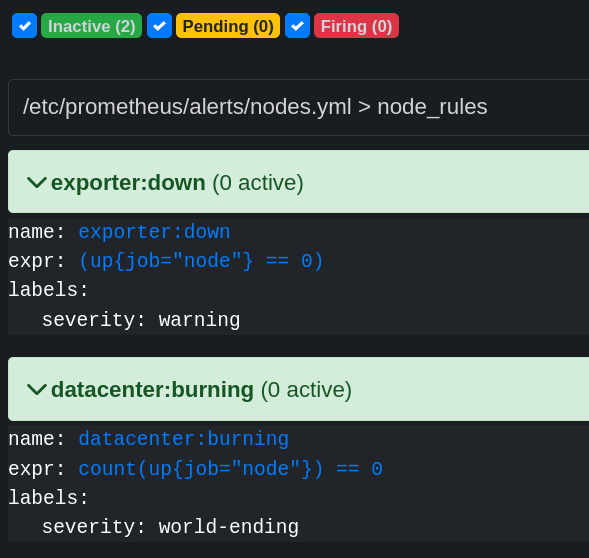
Task: Click the labels: line under exporter:down
Action: point(48,290)
